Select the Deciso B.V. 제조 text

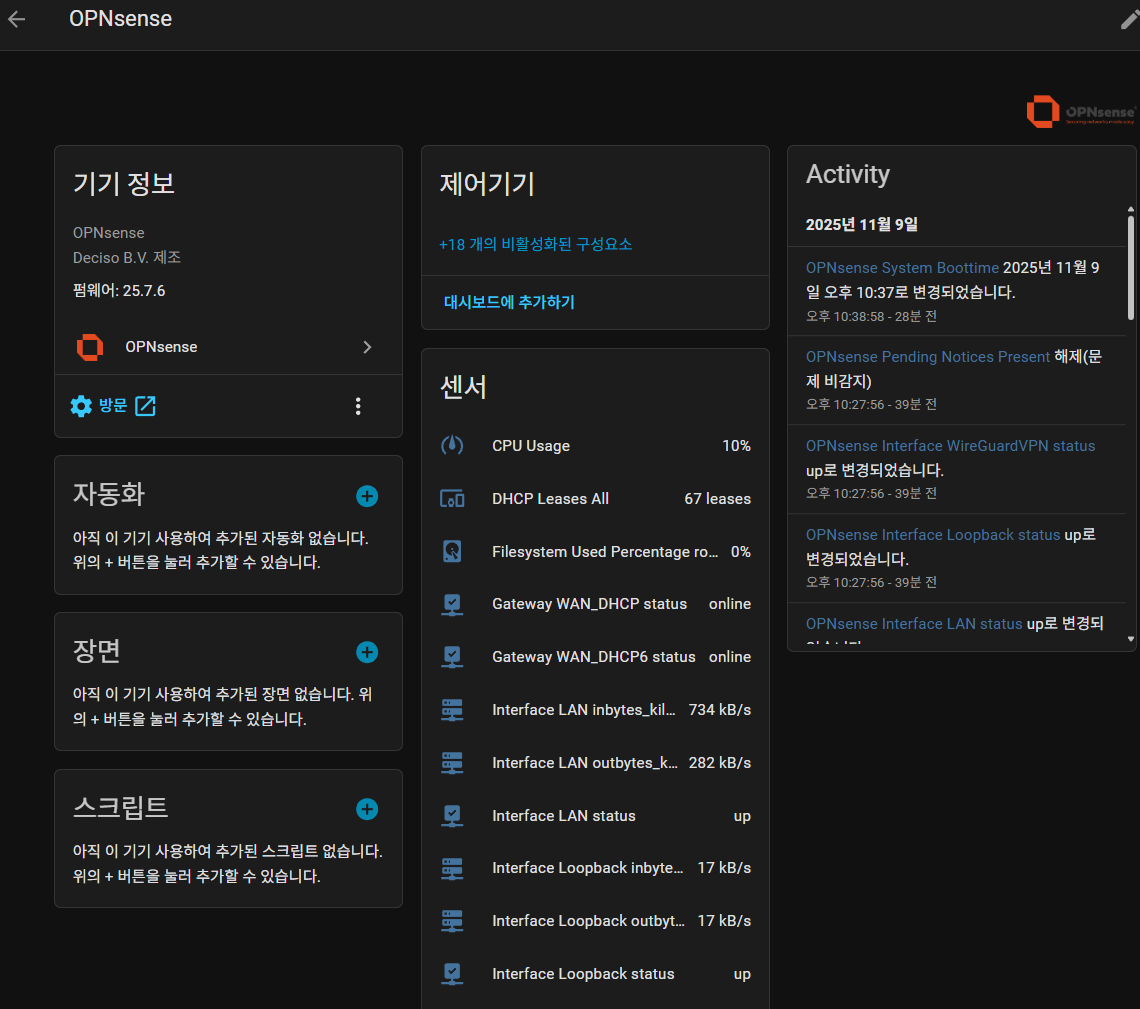click(127, 258)
